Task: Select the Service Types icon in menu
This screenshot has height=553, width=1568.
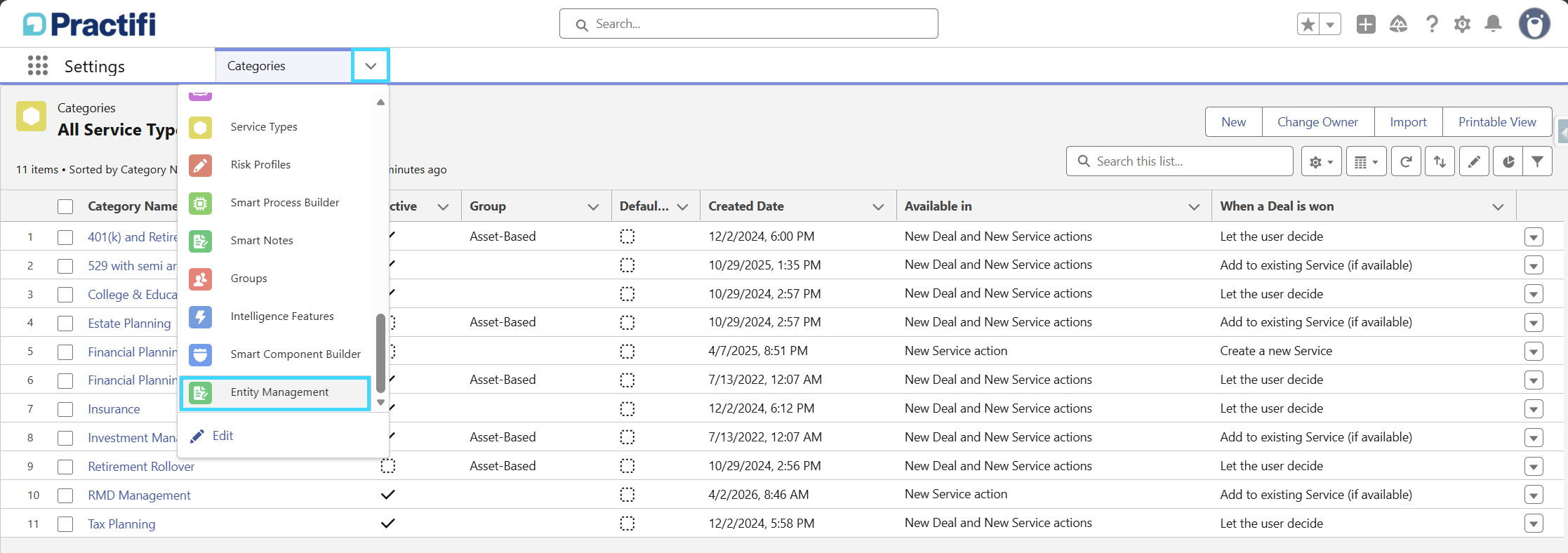Action: pos(200,127)
